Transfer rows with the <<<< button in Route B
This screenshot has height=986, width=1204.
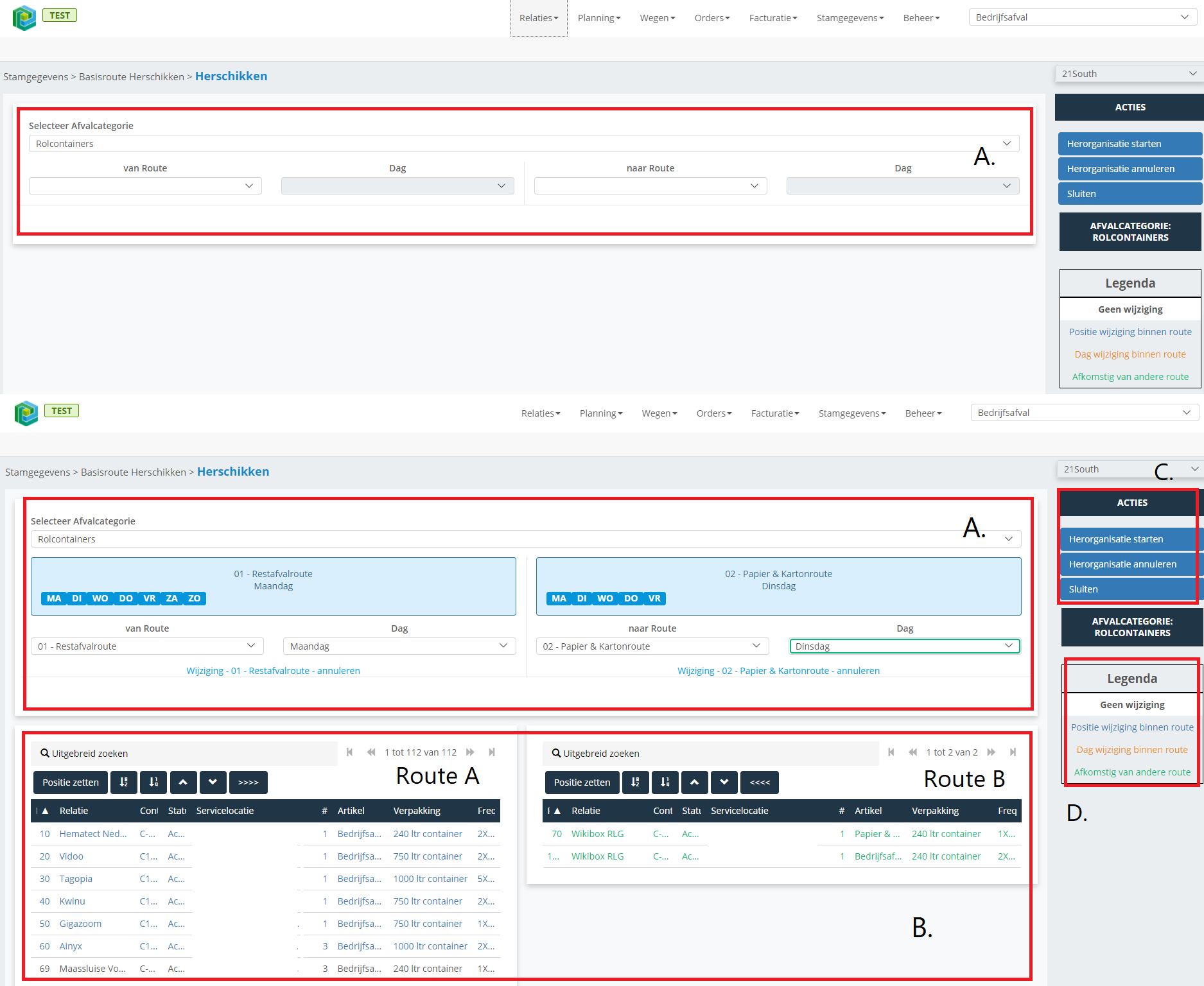coord(760,782)
